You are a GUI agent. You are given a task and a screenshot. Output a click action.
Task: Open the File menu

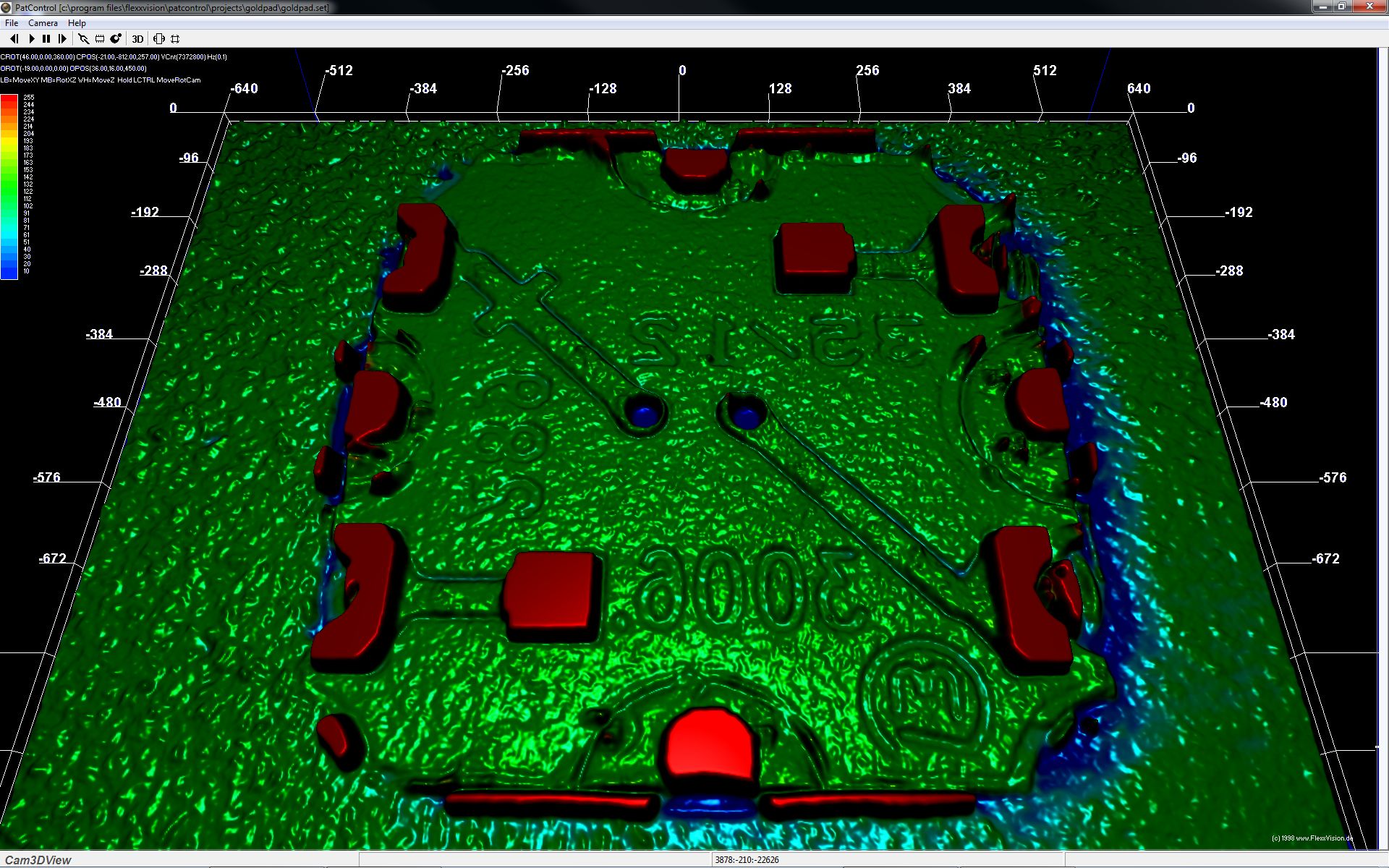pos(12,23)
